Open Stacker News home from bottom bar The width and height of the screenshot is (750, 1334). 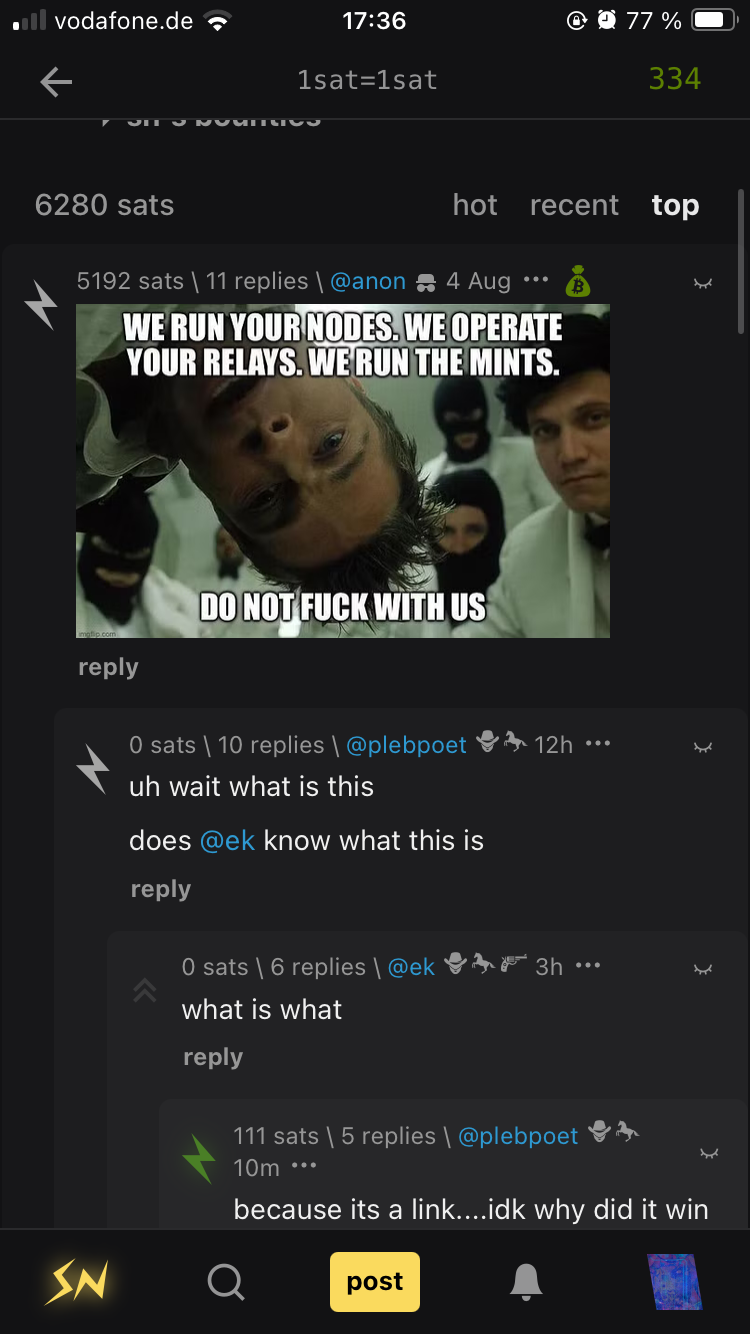point(77,1281)
